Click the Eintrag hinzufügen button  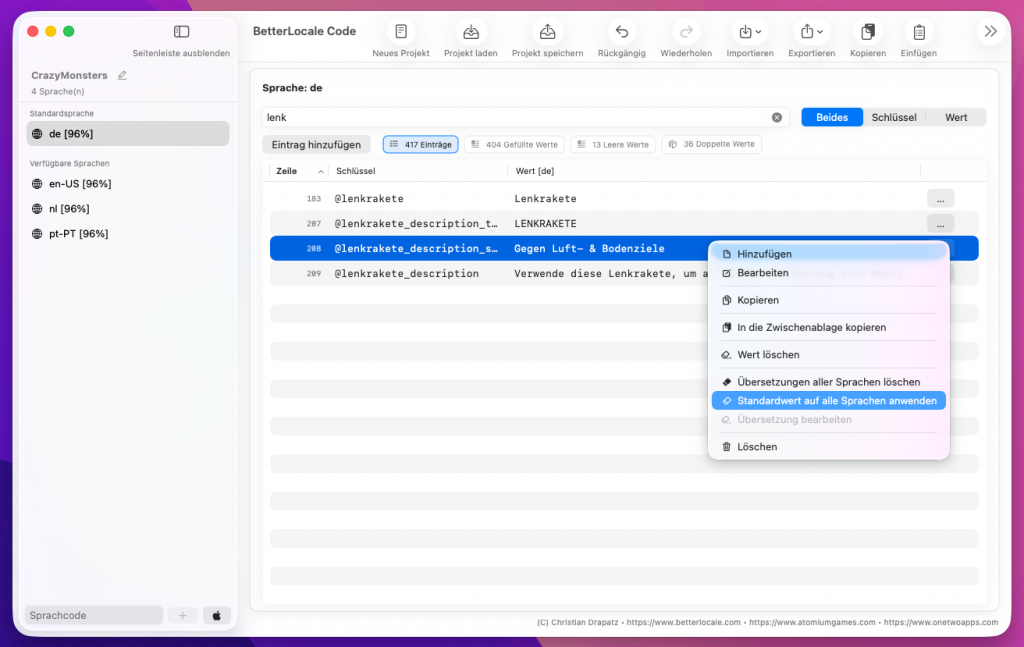pos(316,145)
